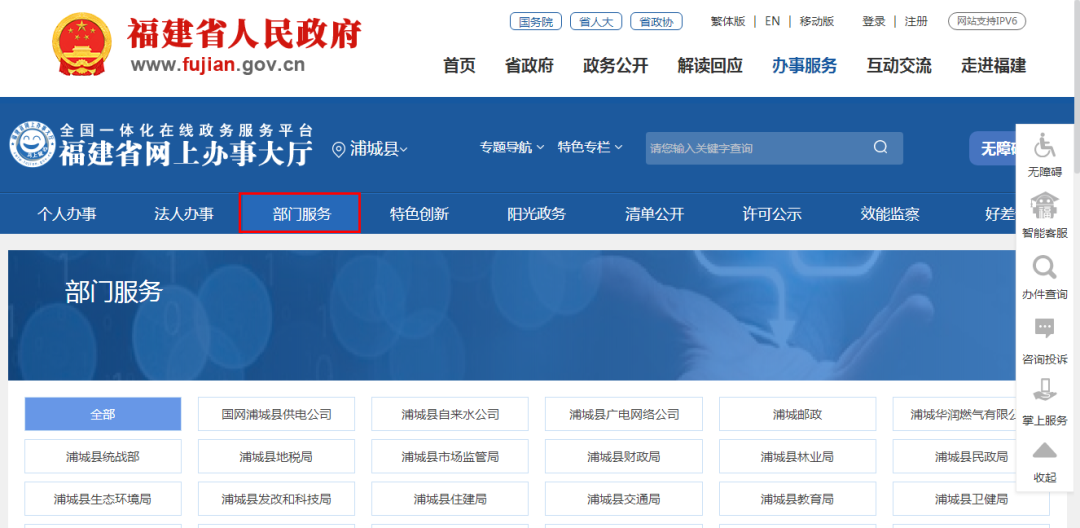The height and width of the screenshot is (528, 1080).
Task: Open the 无障碍 wheelchair icon in sidebar
Action: coord(1045,145)
